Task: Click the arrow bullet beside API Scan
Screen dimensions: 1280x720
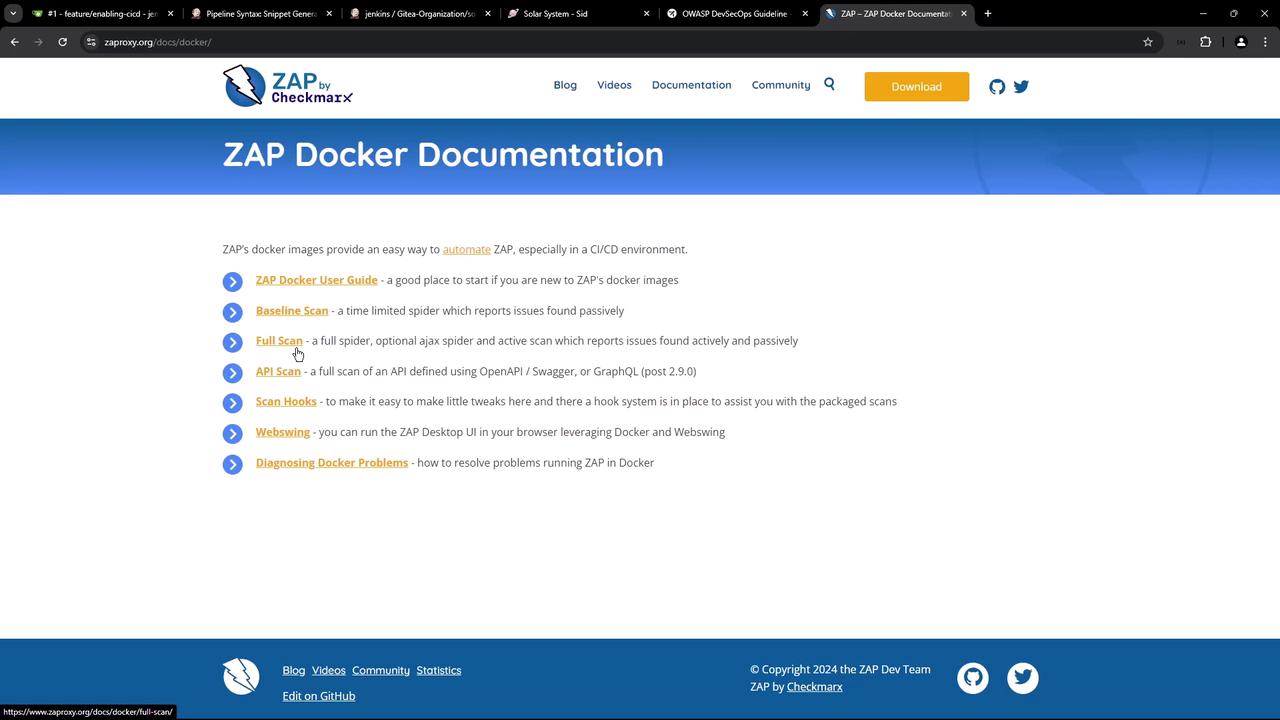Action: pos(233,373)
